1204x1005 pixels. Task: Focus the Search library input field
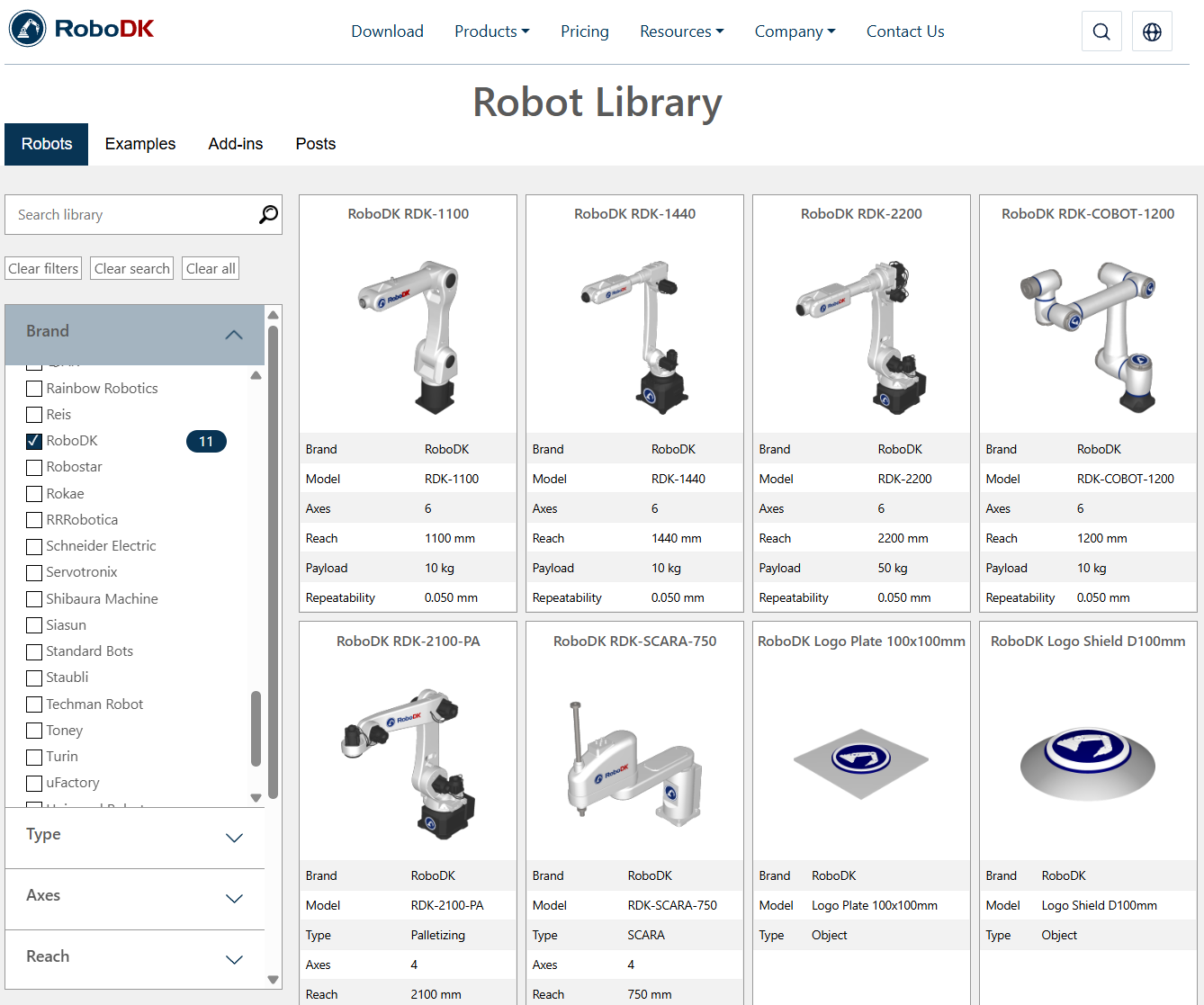pyautogui.click(x=131, y=215)
